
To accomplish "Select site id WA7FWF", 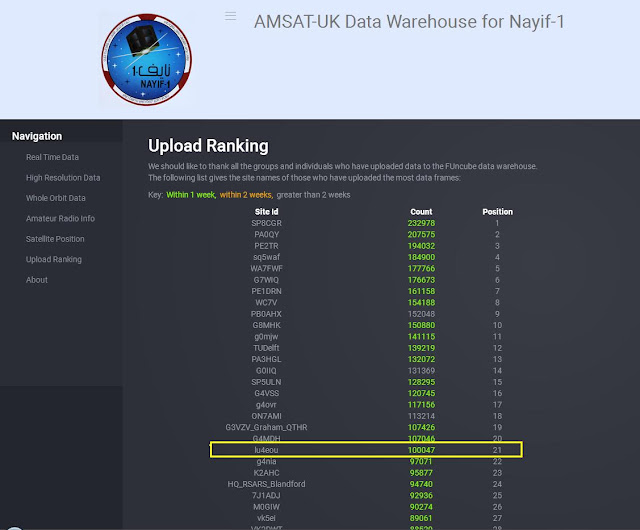I will [x=267, y=268].
